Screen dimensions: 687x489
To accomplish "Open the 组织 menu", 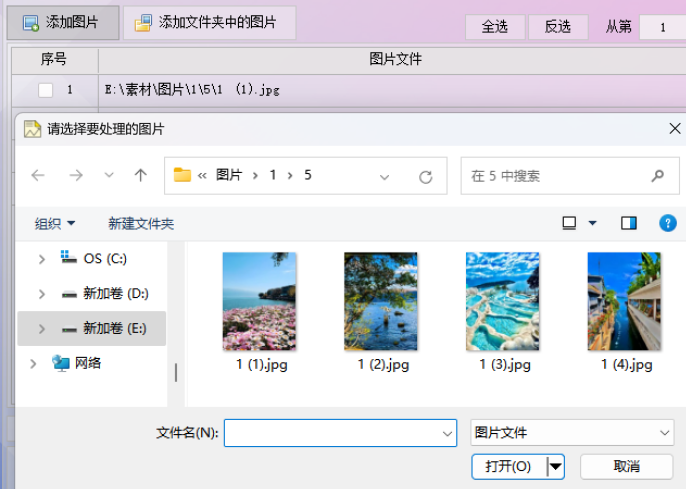I will click(x=55, y=224).
